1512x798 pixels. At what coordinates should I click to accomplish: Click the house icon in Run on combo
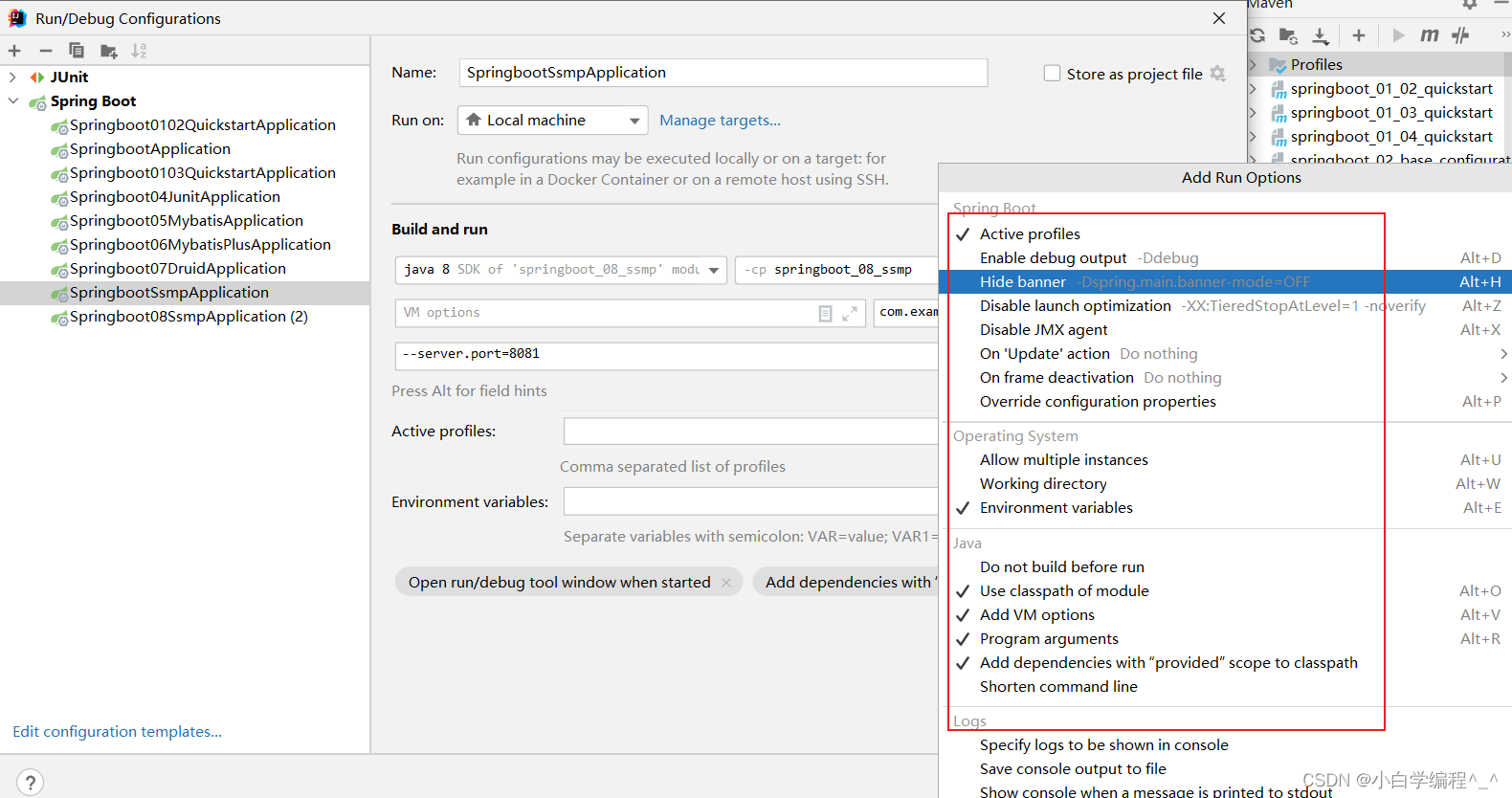(x=474, y=120)
